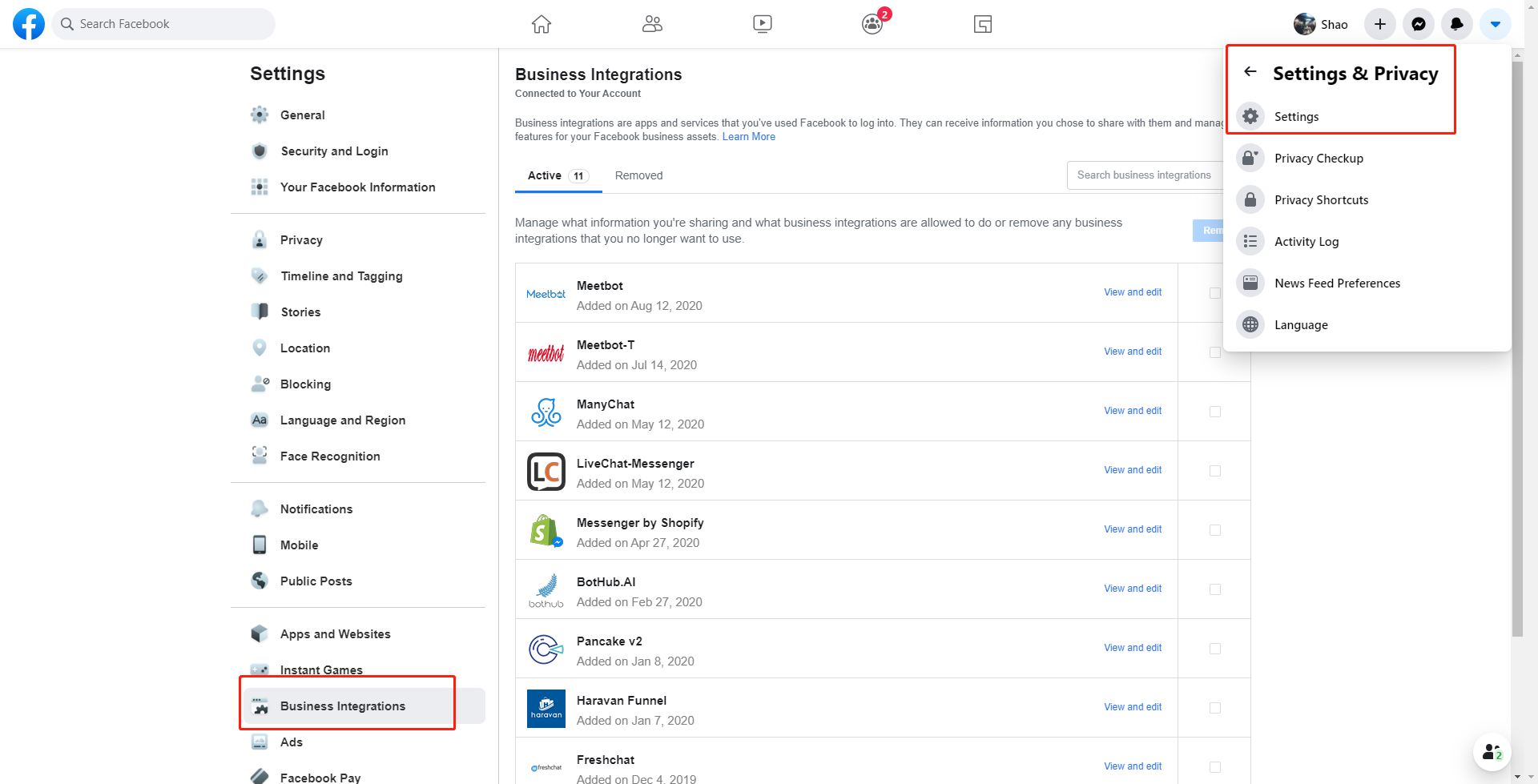
Task: Go back using Settings & Privacy arrow
Action: (x=1250, y=71)
